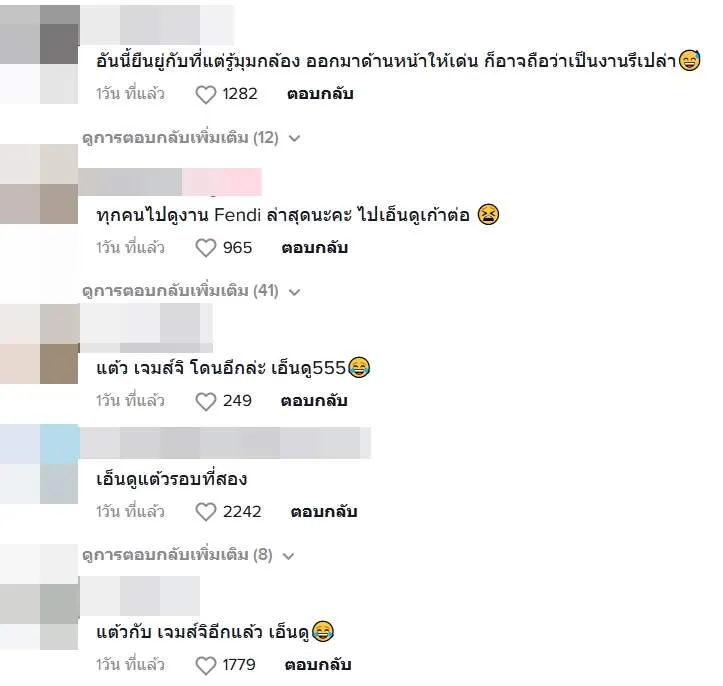Reply to the Fendi comment

coord(314,248)
